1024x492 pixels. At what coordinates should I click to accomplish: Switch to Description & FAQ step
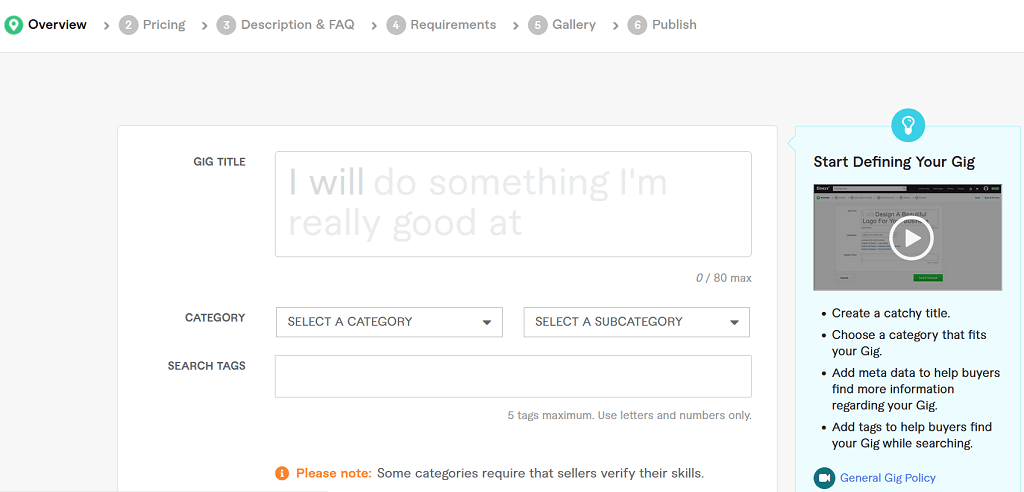[298, 25]
